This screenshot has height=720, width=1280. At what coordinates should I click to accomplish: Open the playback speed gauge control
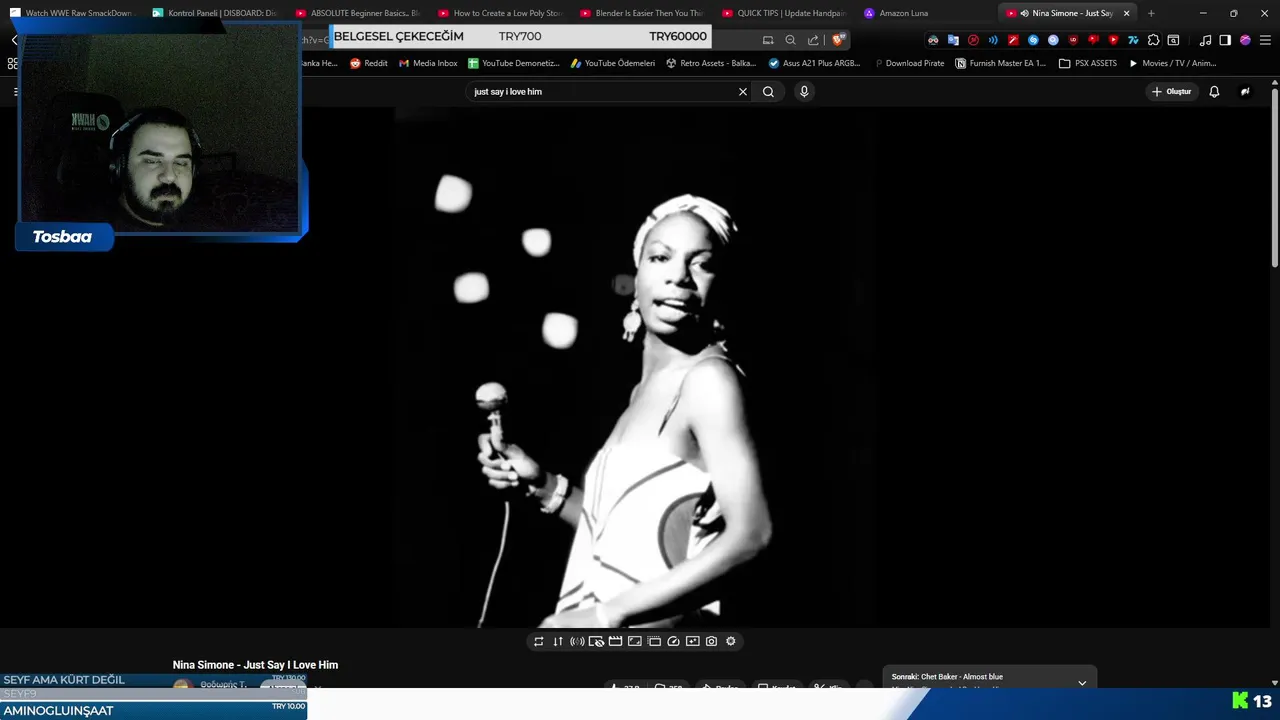coord(673,641)
